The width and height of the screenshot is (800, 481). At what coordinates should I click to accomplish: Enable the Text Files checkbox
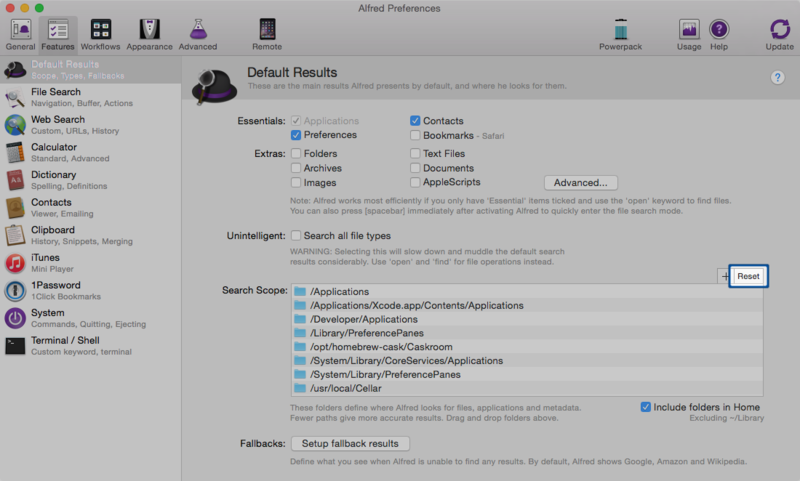(415, 154)
